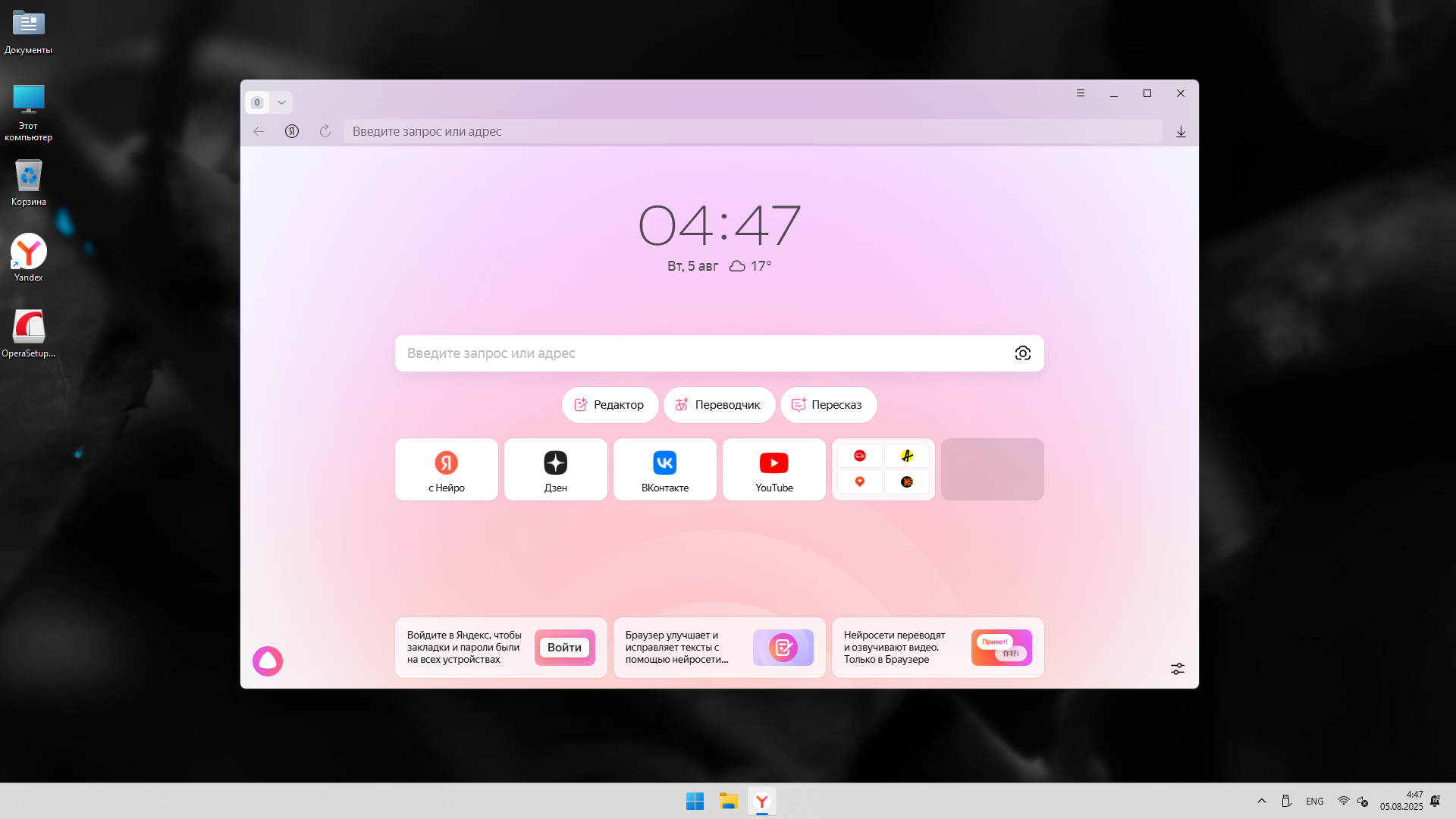Image resolution: width=1456 pixels, height=819 pixels.
Task: Show hidden system tray icons
Action: tap(1262, 801)
